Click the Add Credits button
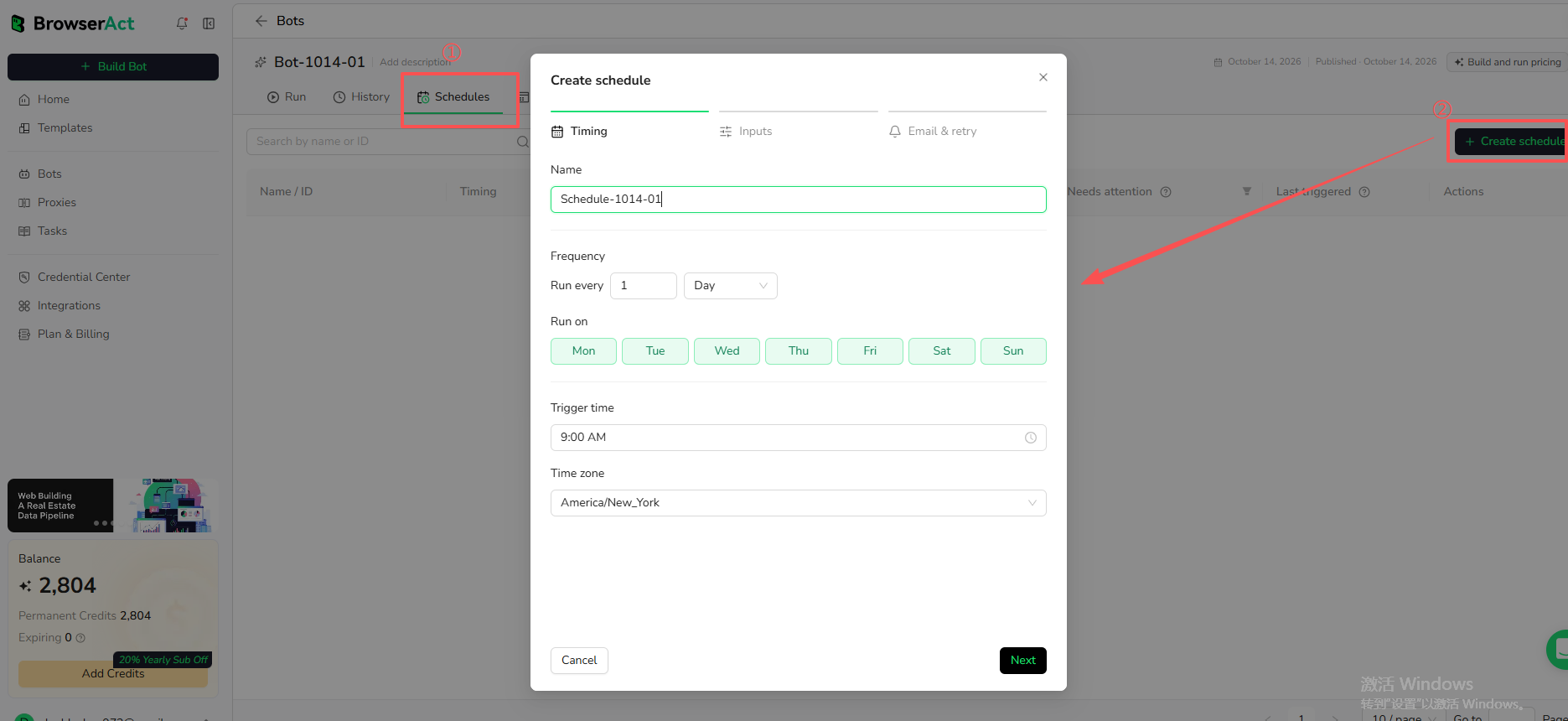The height and width of the screenshot is (721, 1568). (x=113, y=674)
